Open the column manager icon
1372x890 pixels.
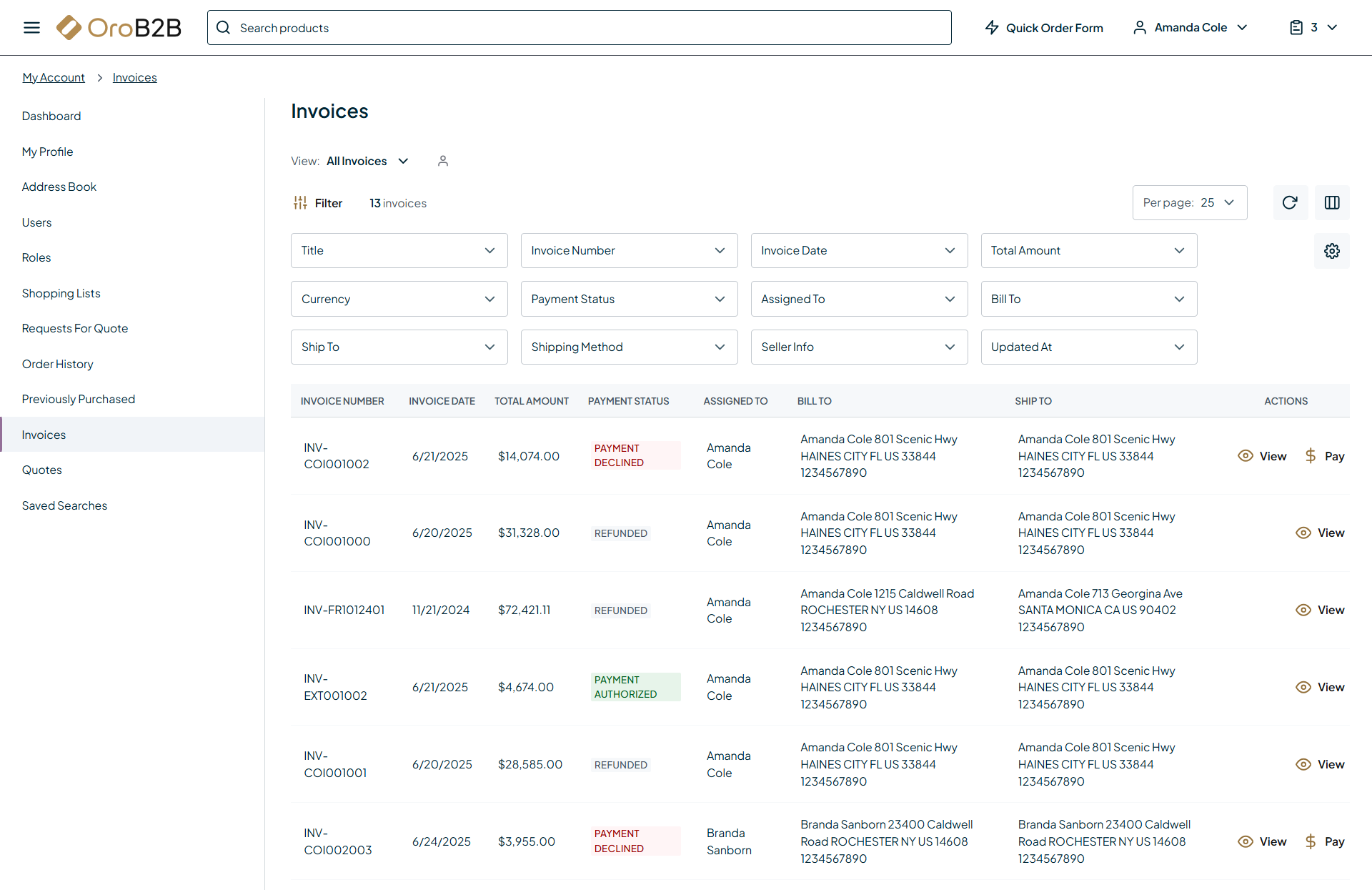tap(1332, 203)
